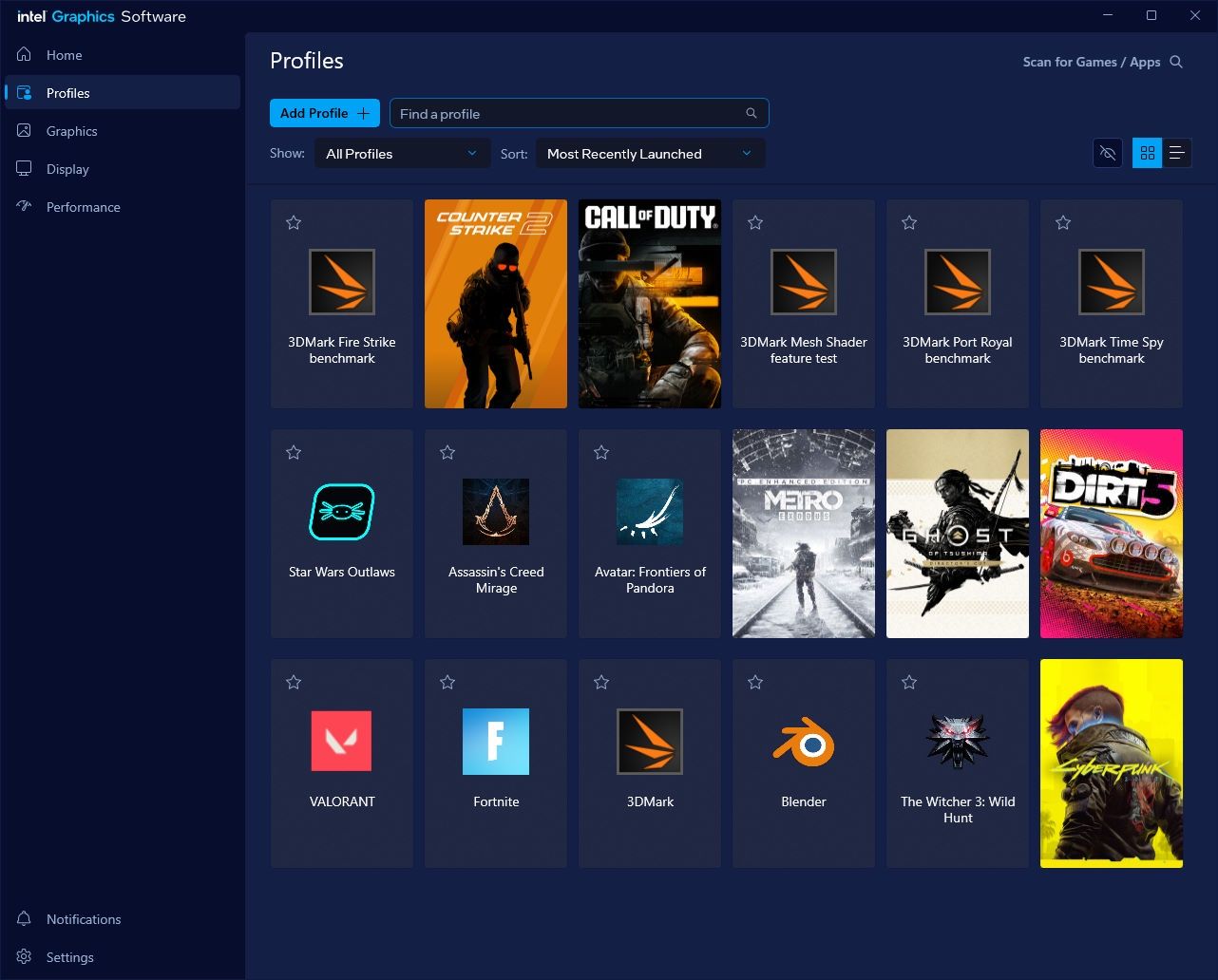
Task: Click the Intel Graphics Software logo
Action: click(102, 16)
